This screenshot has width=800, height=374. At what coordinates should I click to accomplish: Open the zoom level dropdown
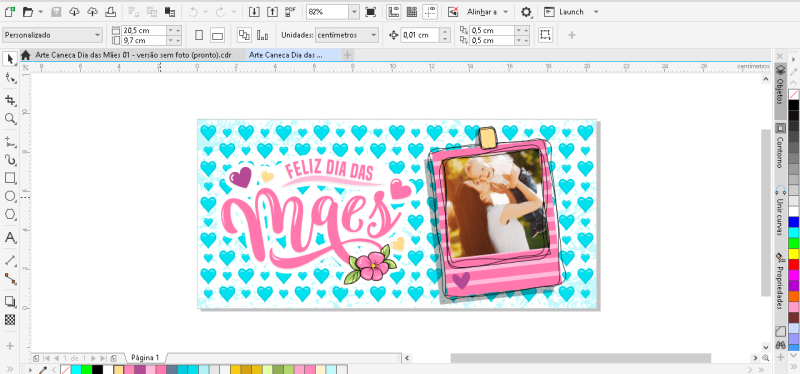point(354,12)
